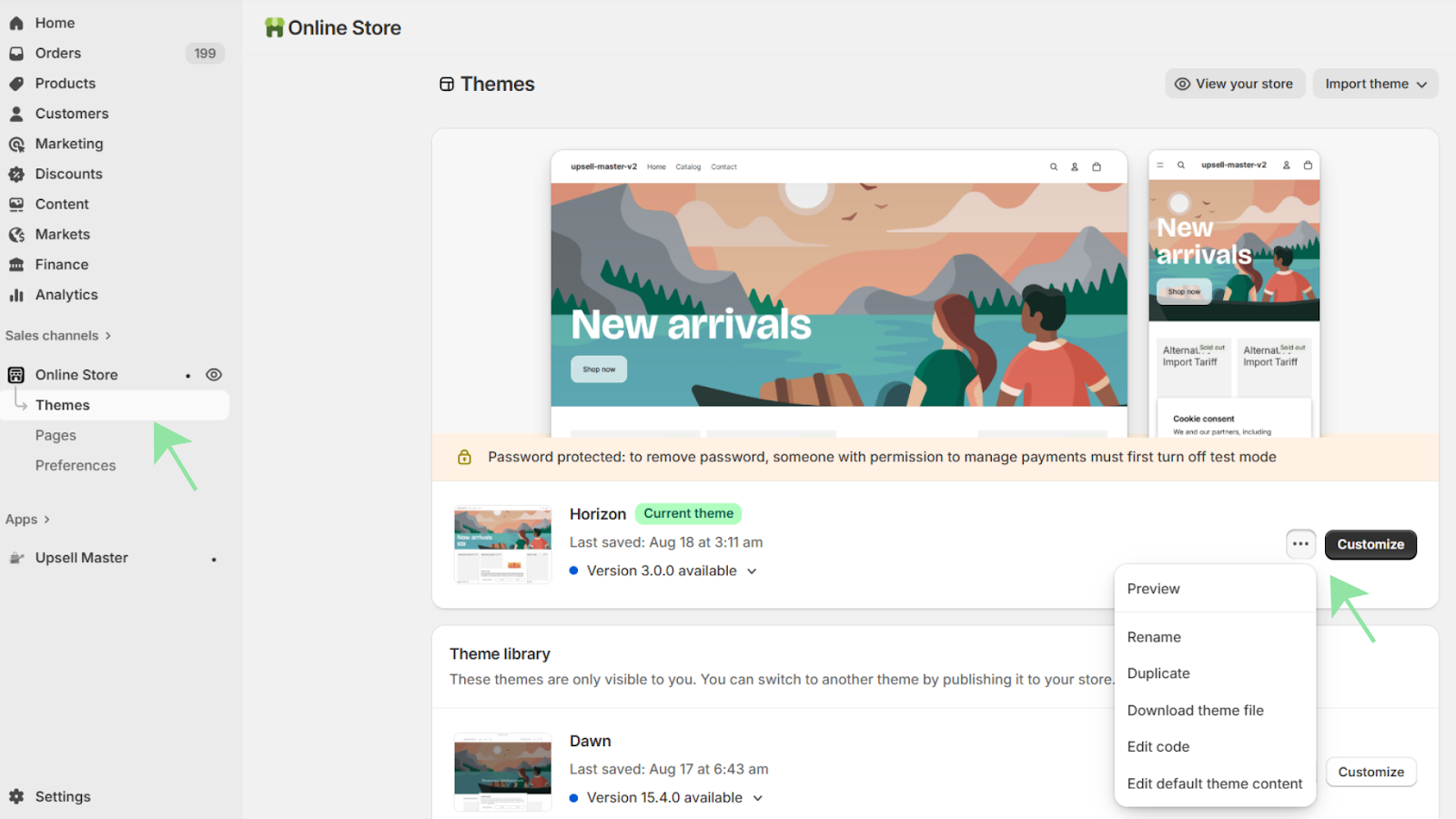This screenshot has width=1456, height=819.
Task: Open the Pages item under Online Store
Action: pyautogui.click(x=56, y=435)
